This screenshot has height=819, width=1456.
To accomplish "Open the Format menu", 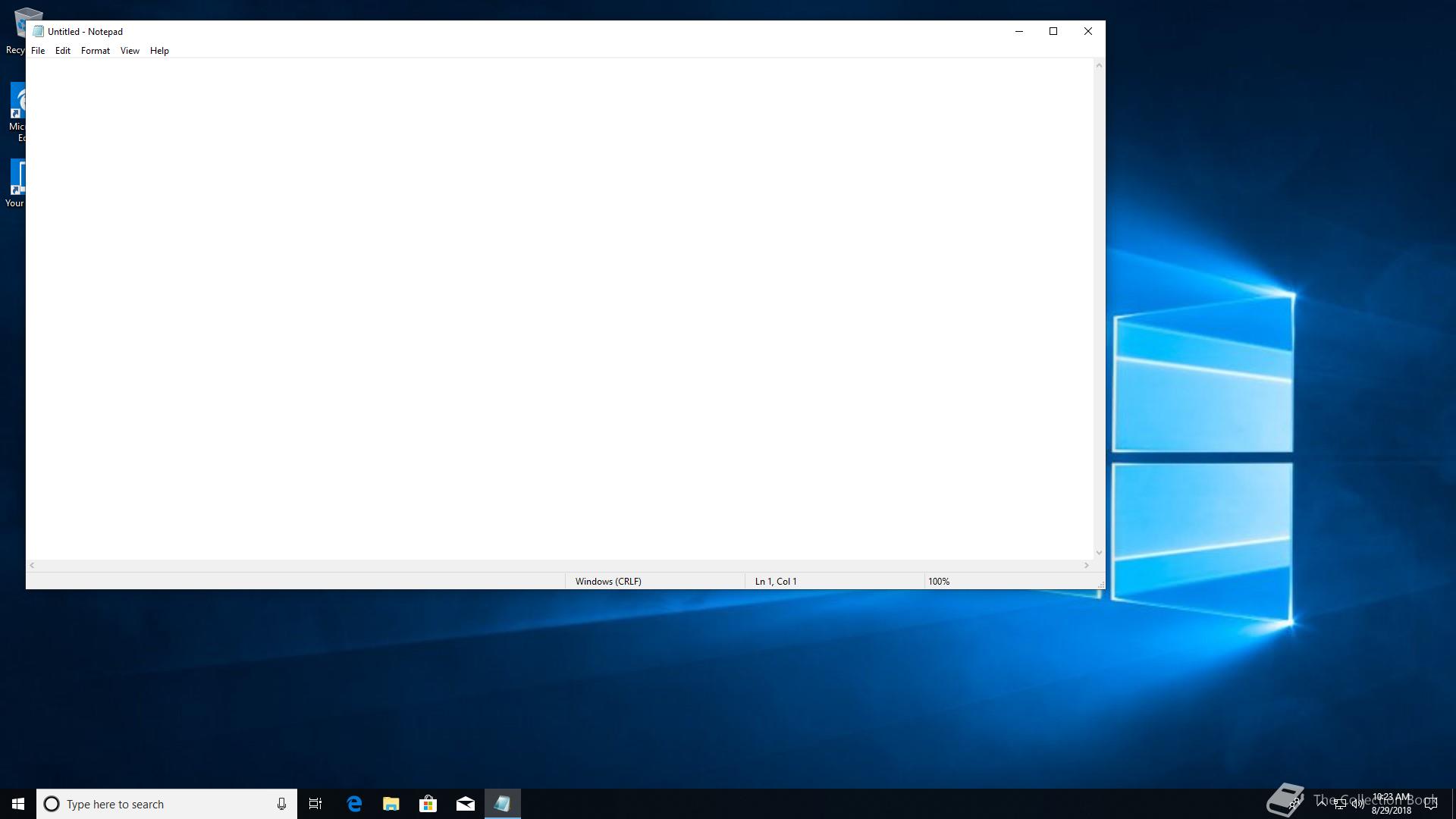I will tap(96, 51).
